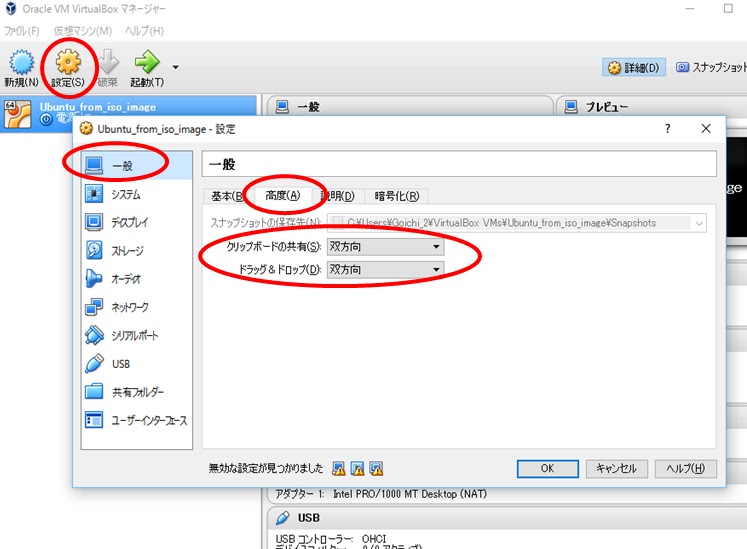Click first invalid-settings warning icon
Viewport: 747px width, 549px height.
pyautogui.click(x=339, y=469)
